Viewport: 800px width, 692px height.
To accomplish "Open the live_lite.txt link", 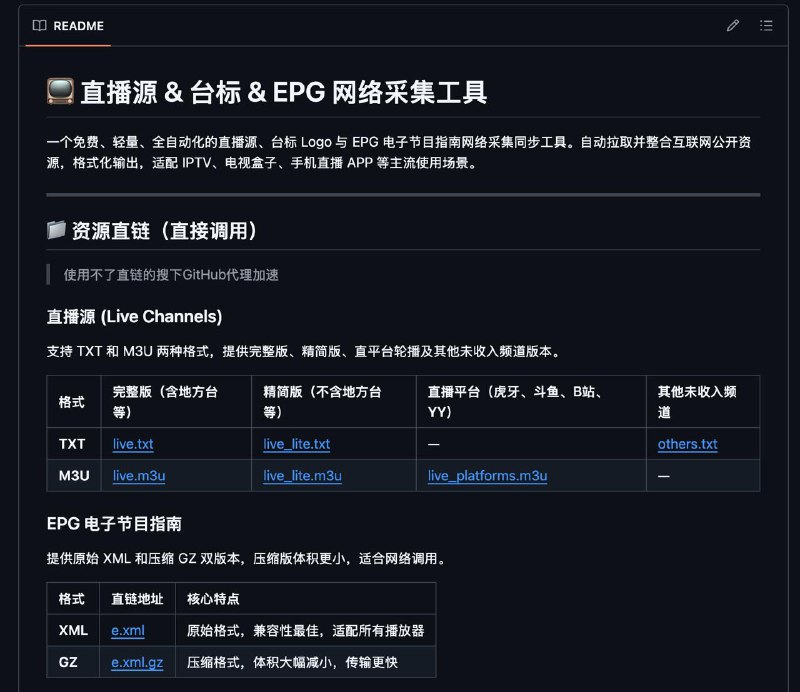I will pos(296,444).
